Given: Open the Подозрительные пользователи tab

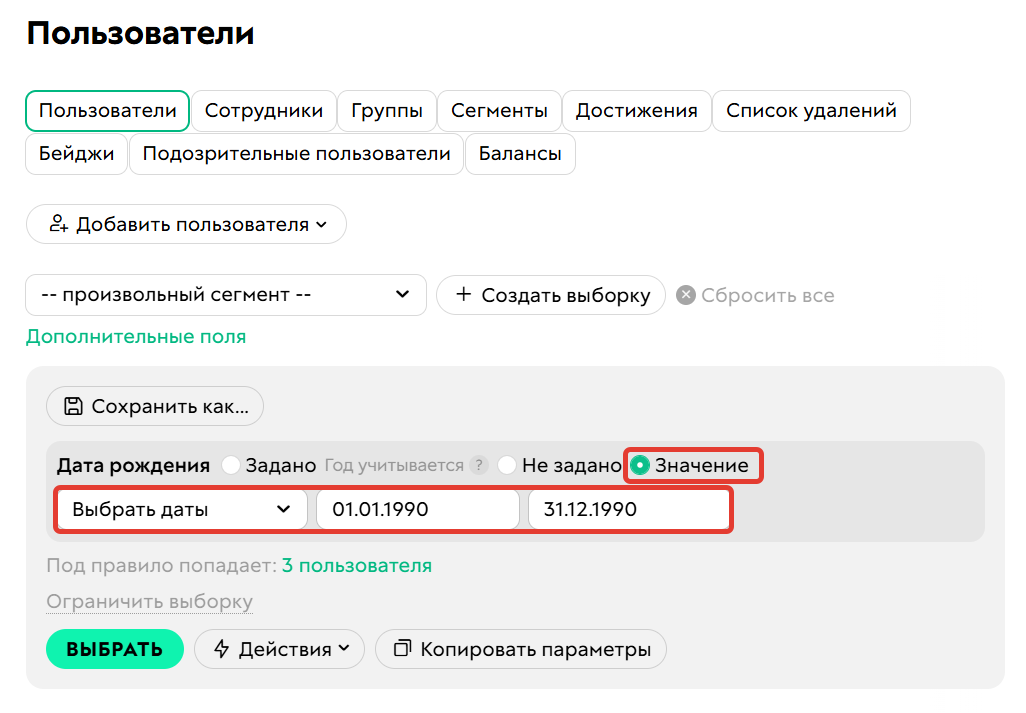Looking at the screenshot, I should coord(296,153).
